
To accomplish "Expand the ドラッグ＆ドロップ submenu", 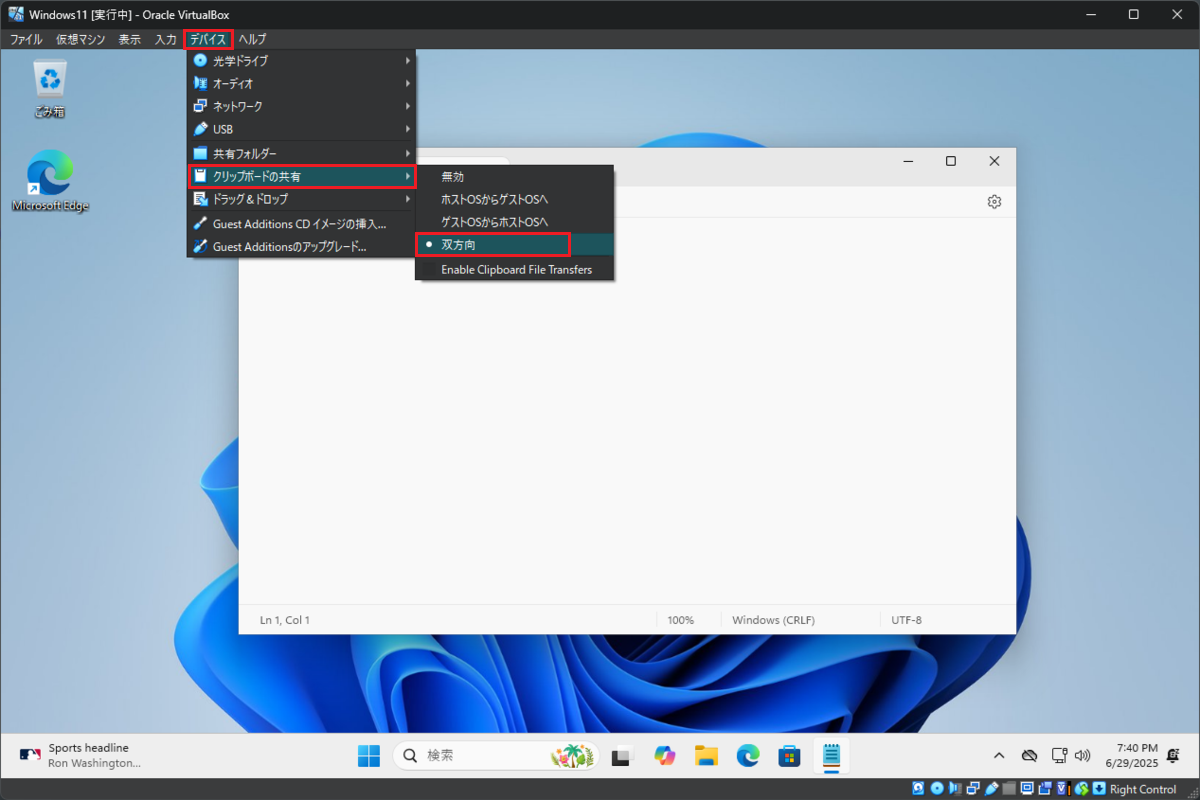I will click(301, 199).
